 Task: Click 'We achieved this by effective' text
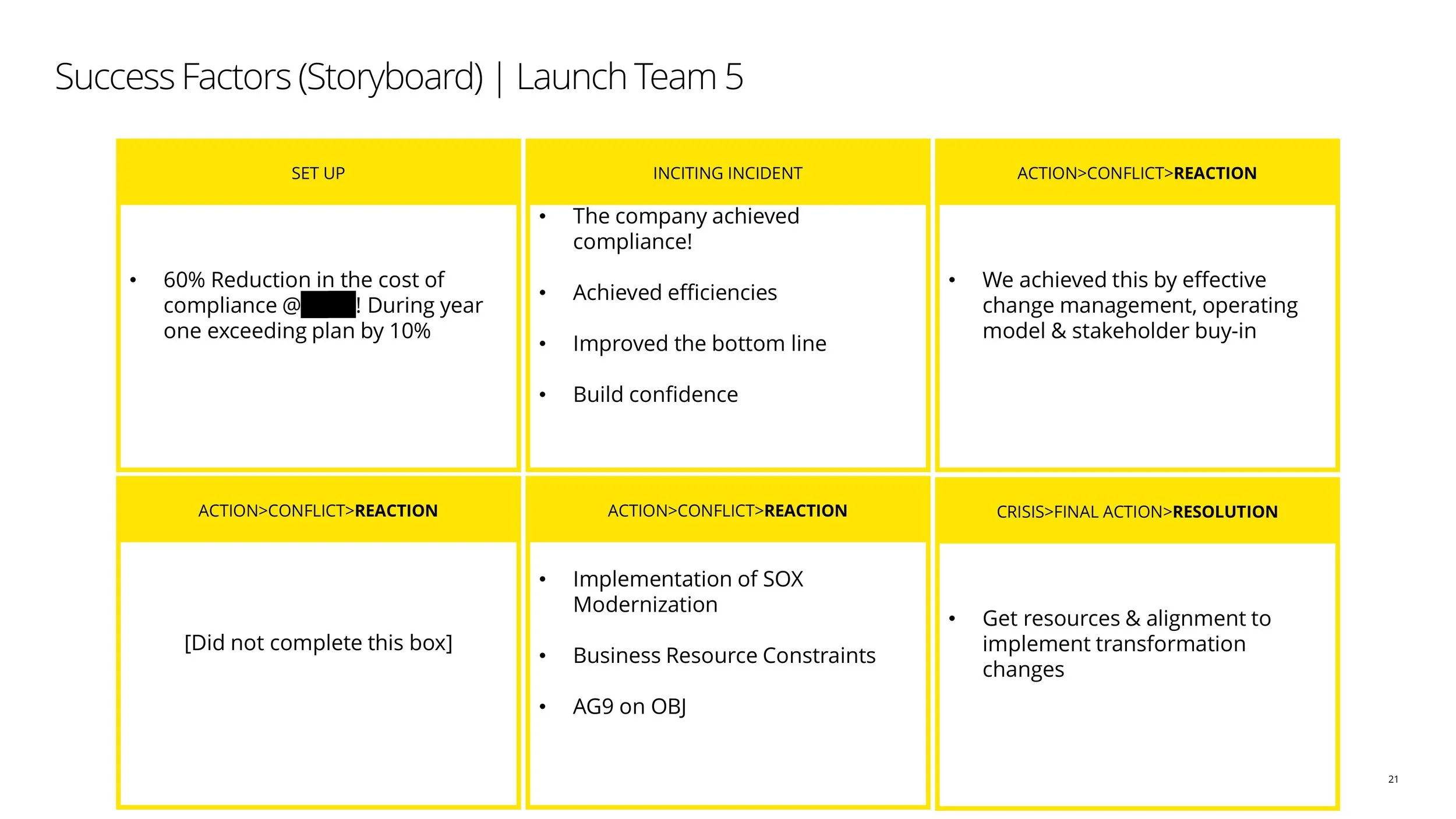click(1124, 280)
